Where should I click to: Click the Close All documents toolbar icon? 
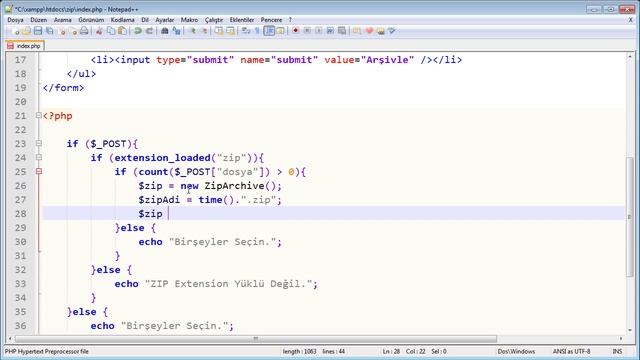73,31
